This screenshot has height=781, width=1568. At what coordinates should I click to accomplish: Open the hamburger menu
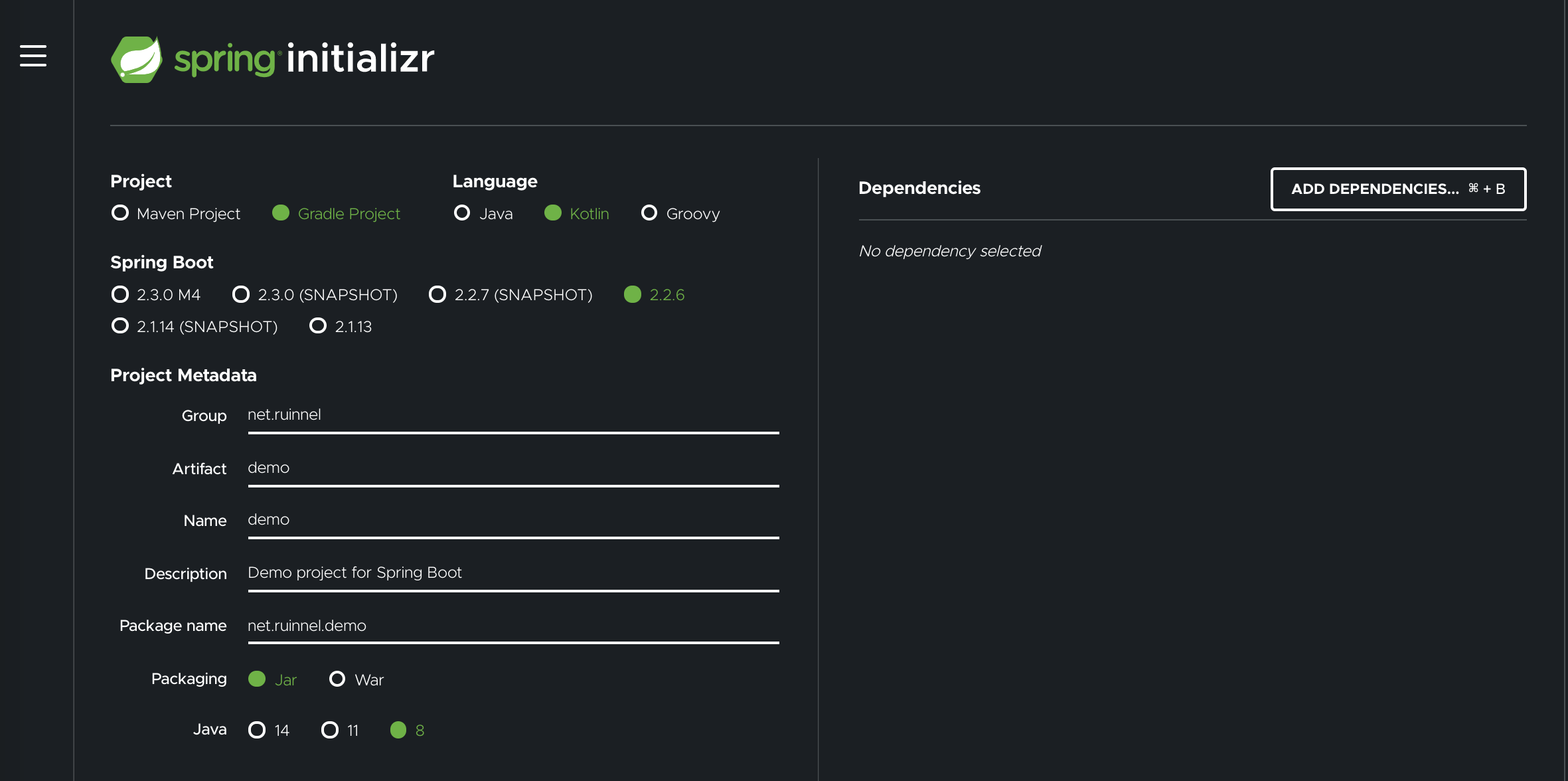coord(33,56)
